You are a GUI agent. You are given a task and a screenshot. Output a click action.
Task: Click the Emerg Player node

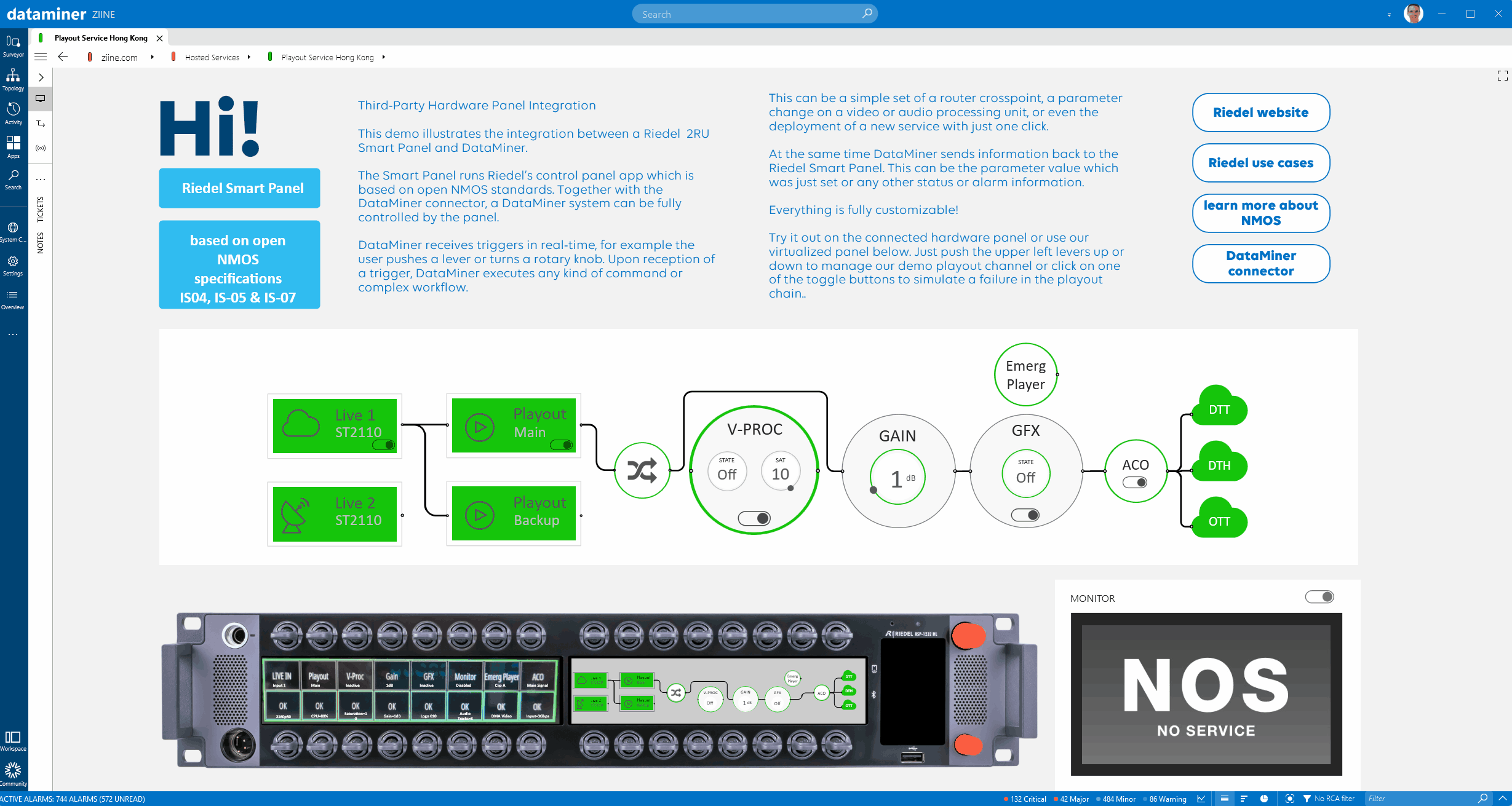click(1025, 375)
